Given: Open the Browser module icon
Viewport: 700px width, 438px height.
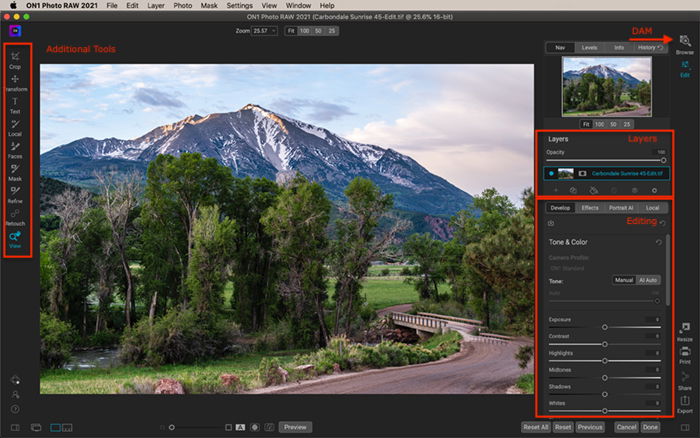Looking at the screenshot, I should pos(684,45).
